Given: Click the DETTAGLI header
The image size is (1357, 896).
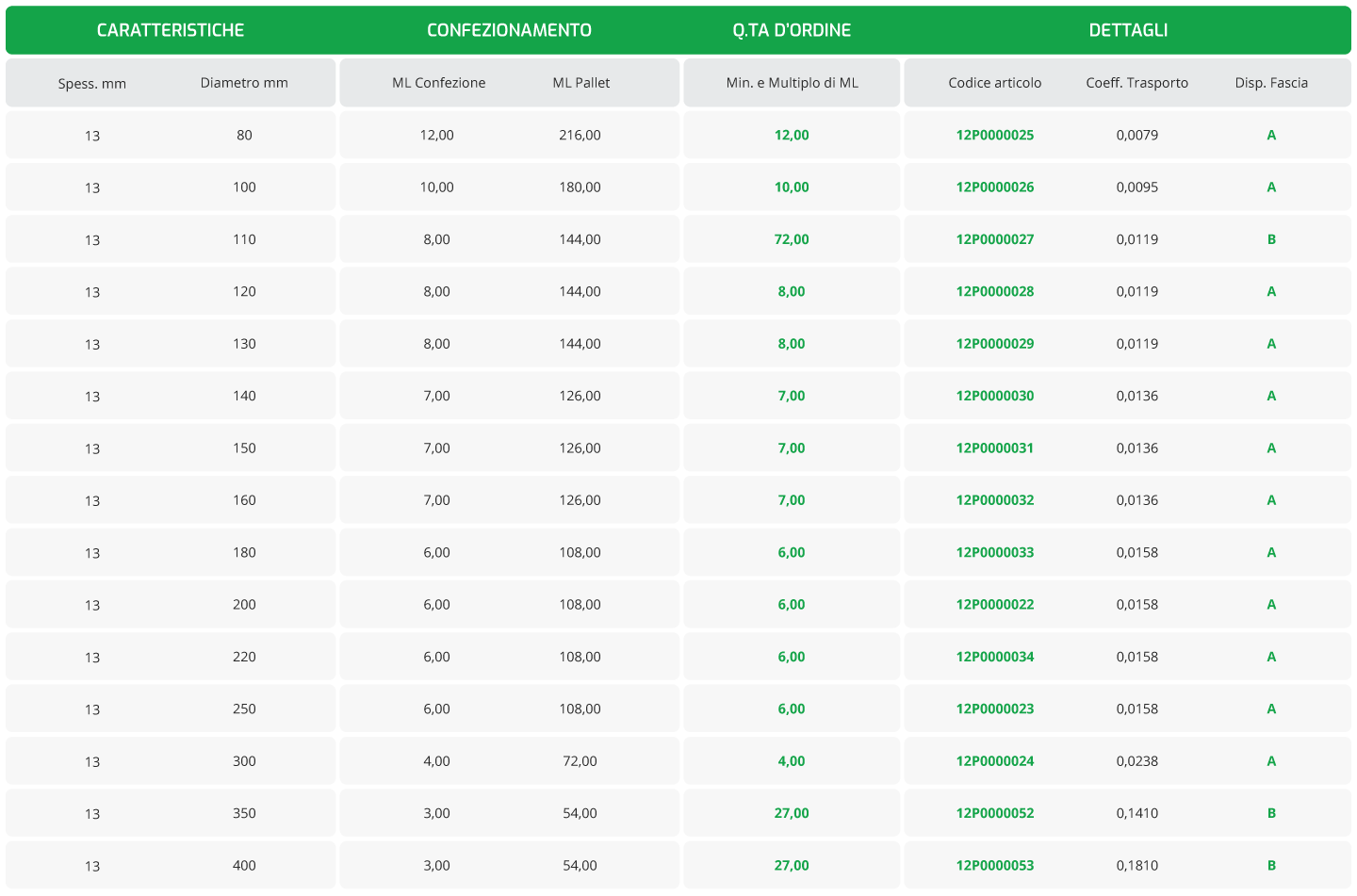Looking at the screenshot, I should click(1128, 30).
